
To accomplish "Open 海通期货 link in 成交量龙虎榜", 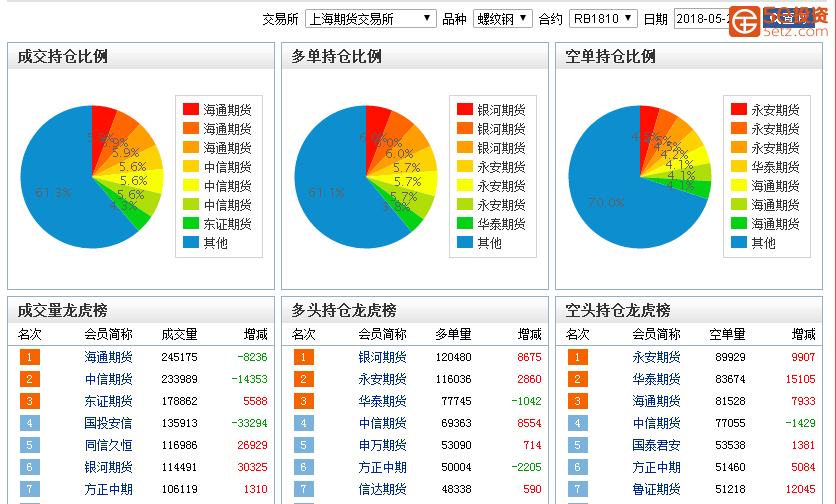I will (x=108, y=357).
